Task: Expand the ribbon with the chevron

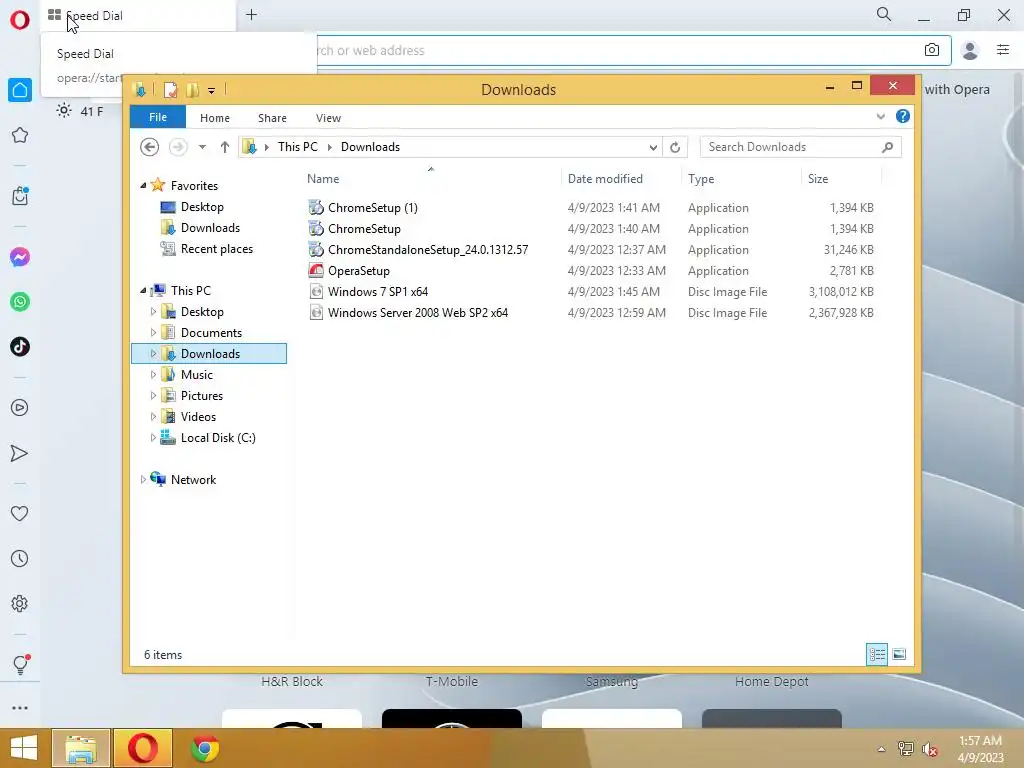Action: pyautogui.click(x=880, y=117)
